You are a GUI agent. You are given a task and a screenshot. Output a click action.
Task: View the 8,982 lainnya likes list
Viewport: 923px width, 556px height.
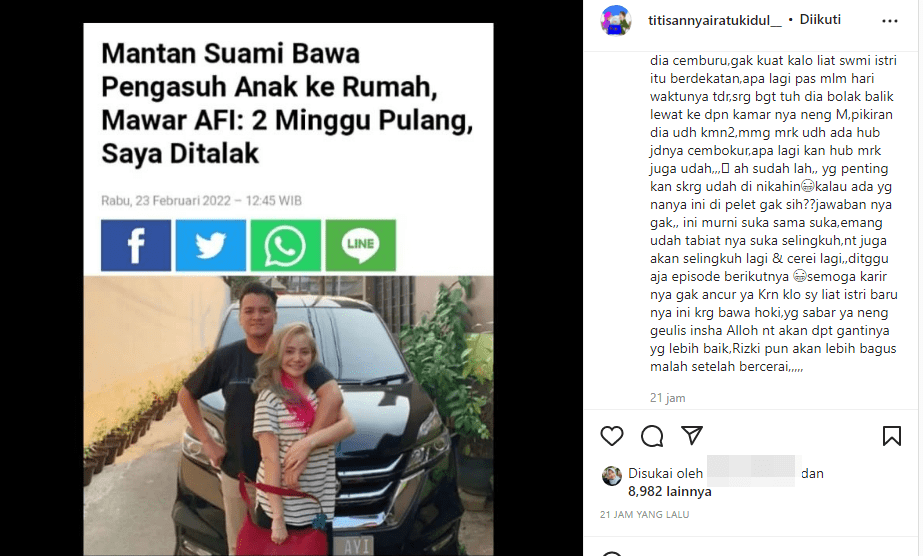pyautogui.click(x=669, y=491)
